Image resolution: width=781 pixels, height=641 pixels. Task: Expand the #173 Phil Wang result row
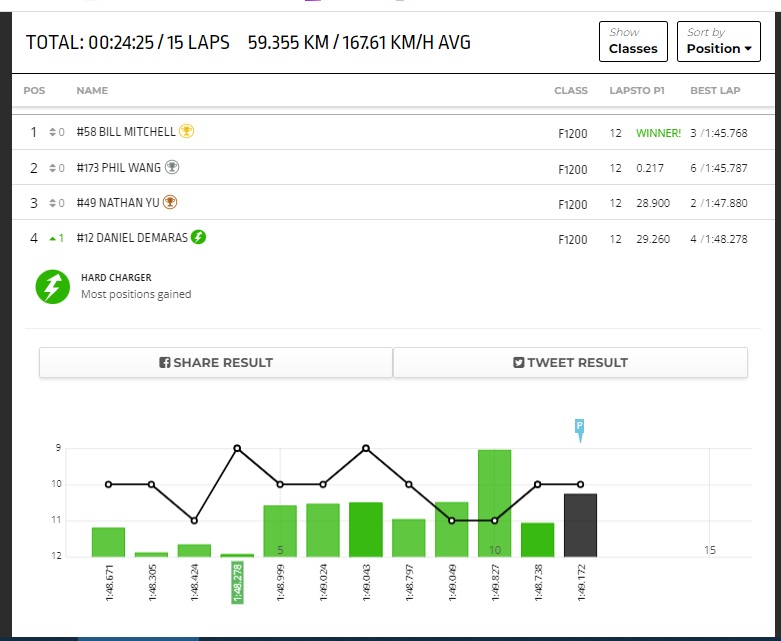(x=393, y=167)
